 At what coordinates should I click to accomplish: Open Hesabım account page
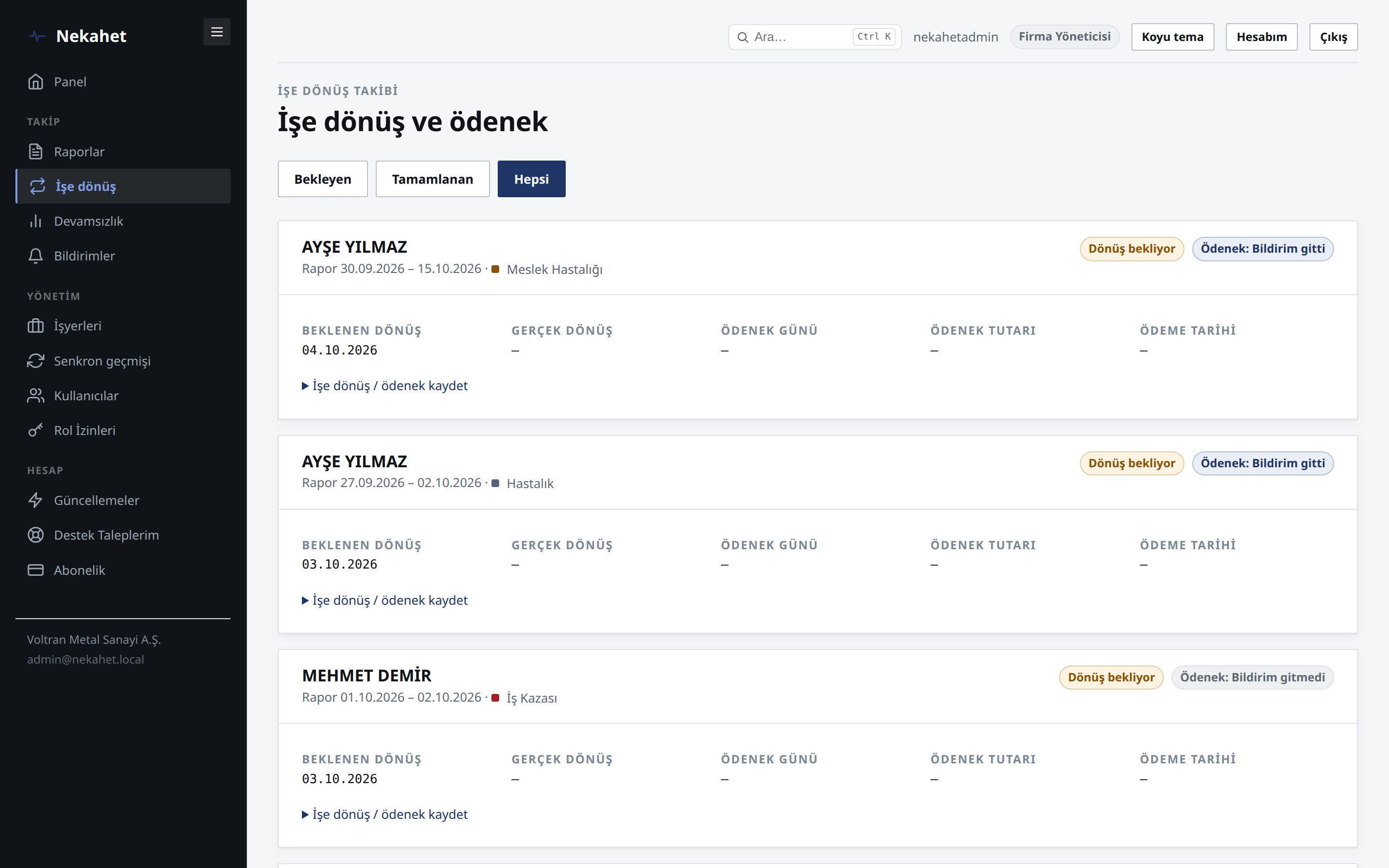click(1262, 37)
